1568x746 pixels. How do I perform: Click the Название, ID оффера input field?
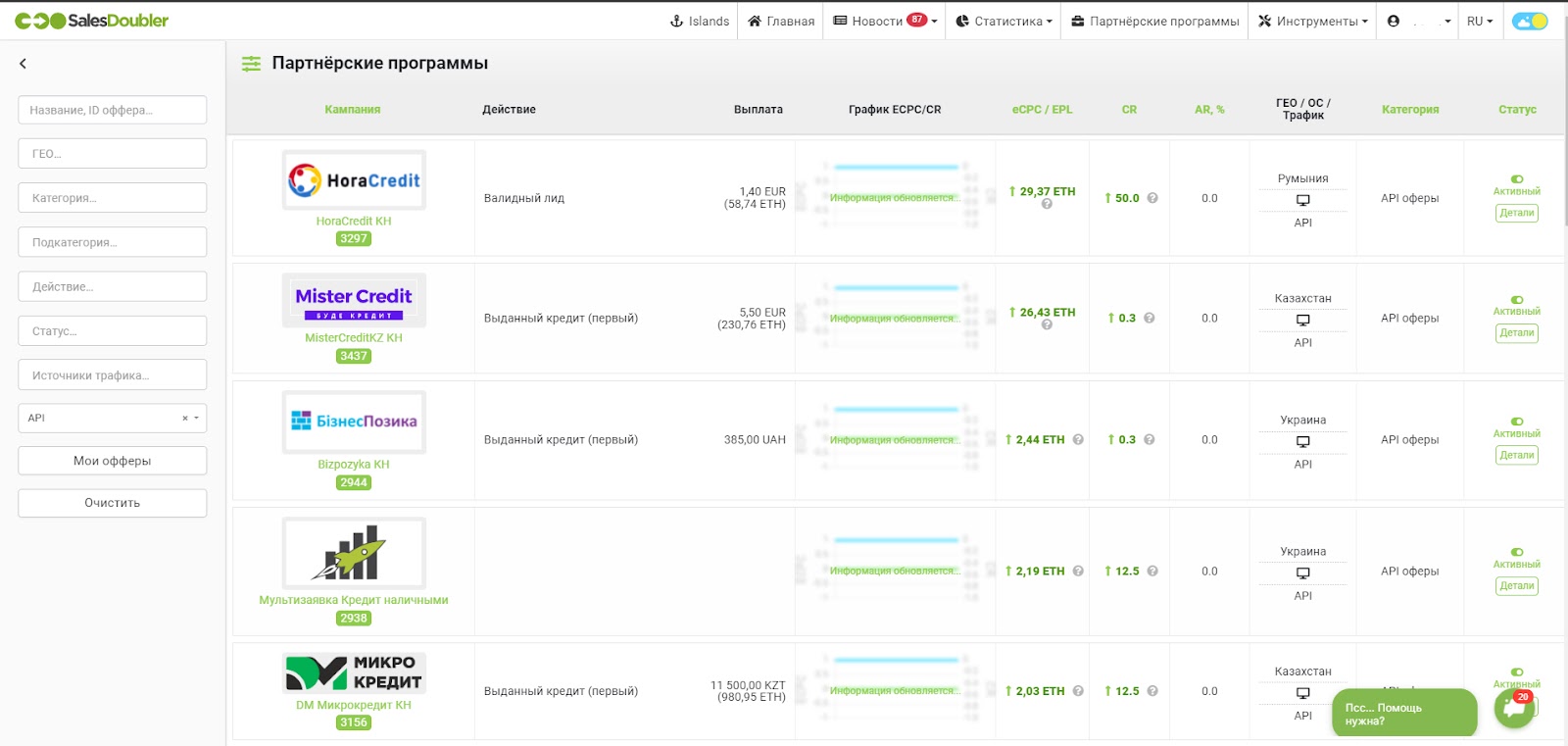(x=112, y=110)
